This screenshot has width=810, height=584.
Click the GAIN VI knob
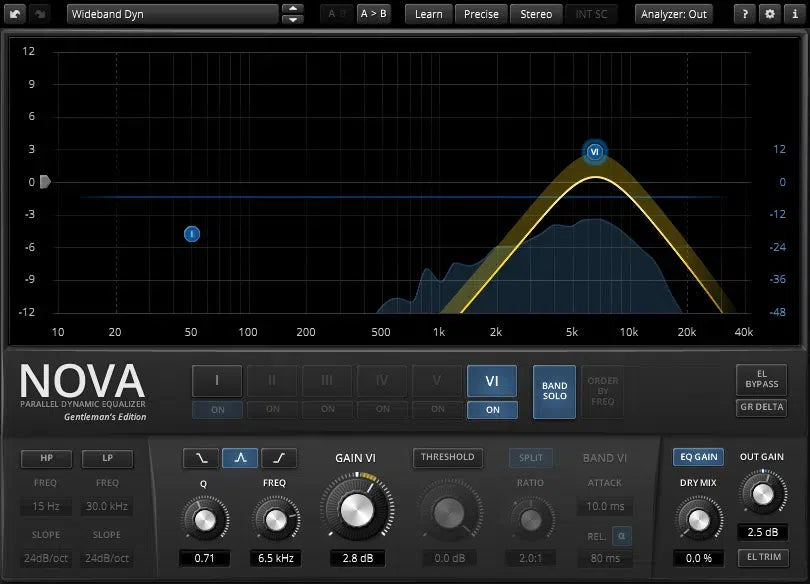[x=355, y=509]
